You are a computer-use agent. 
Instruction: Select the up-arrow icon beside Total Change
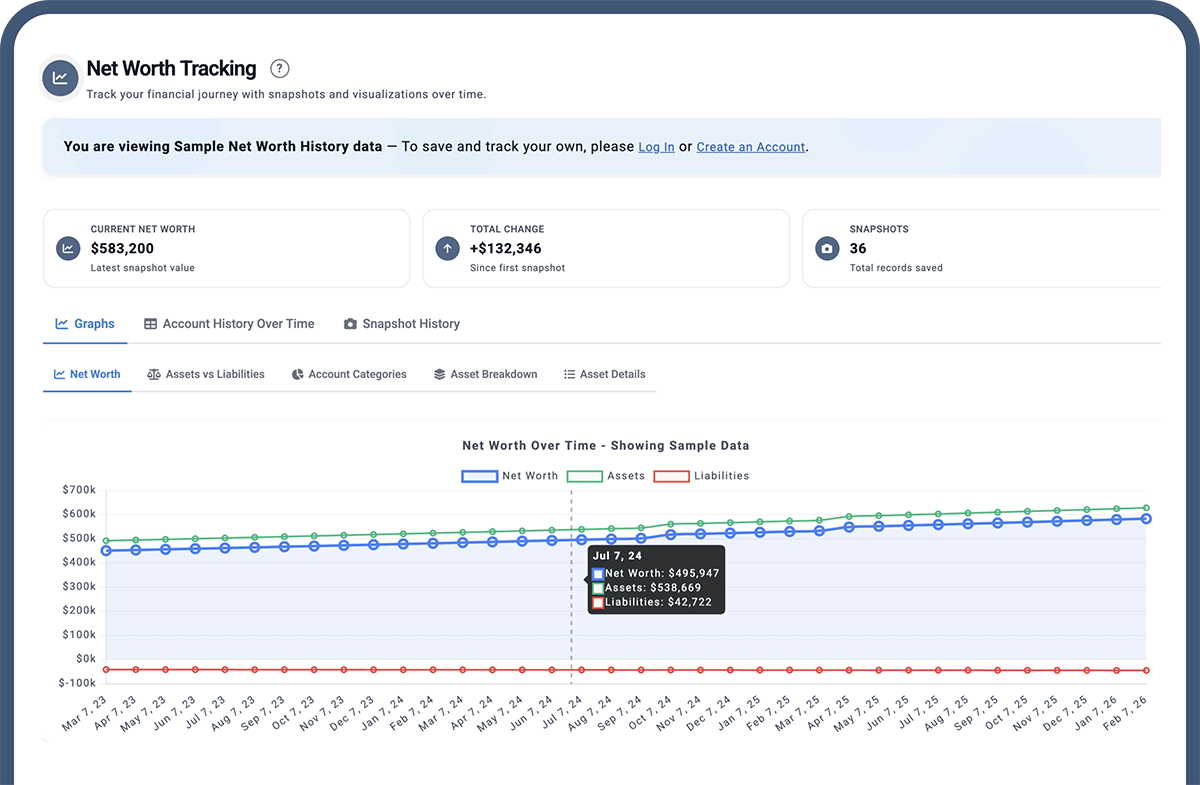(447, 248)
